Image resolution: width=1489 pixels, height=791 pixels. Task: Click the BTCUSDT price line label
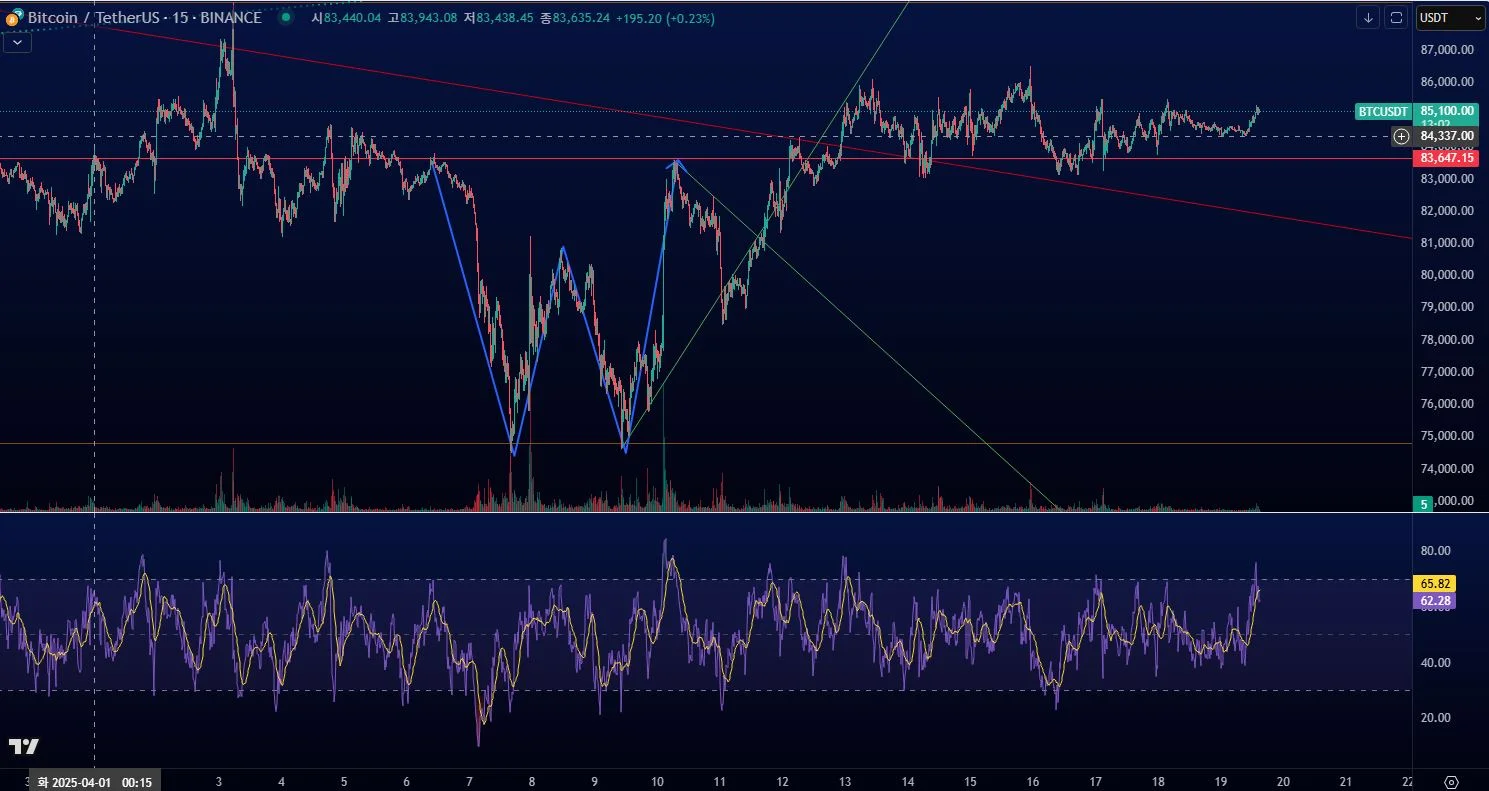pyautogui.click(x=1383, y=111)
